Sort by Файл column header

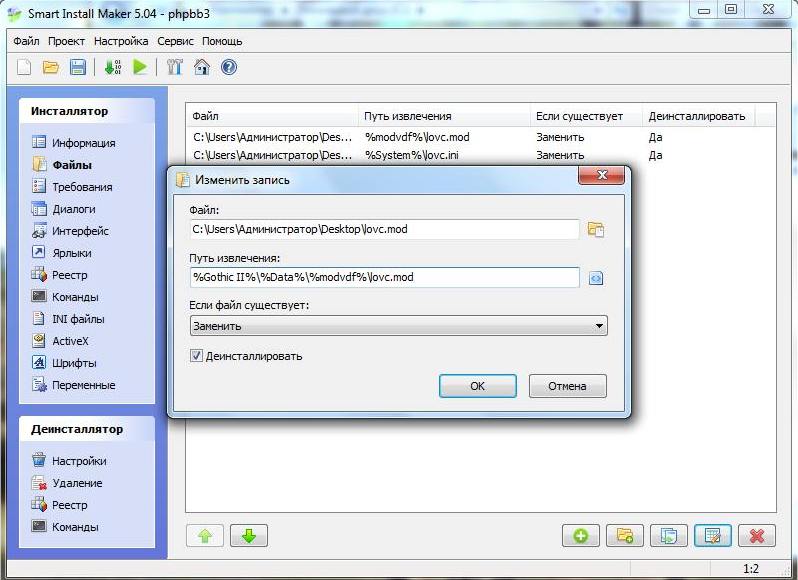(x=272, y=116)
